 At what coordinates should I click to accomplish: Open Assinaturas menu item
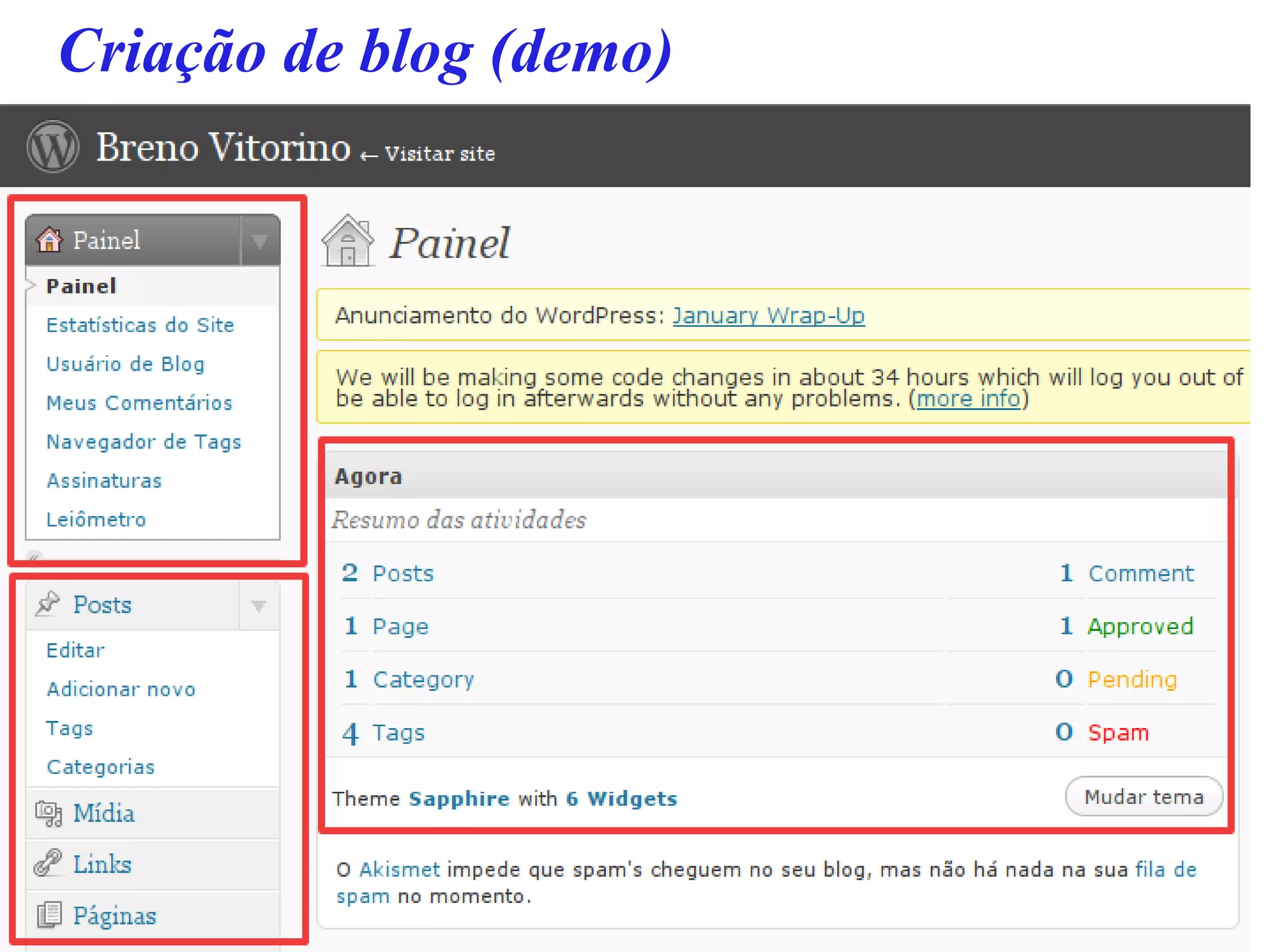[x=104, y=481]
